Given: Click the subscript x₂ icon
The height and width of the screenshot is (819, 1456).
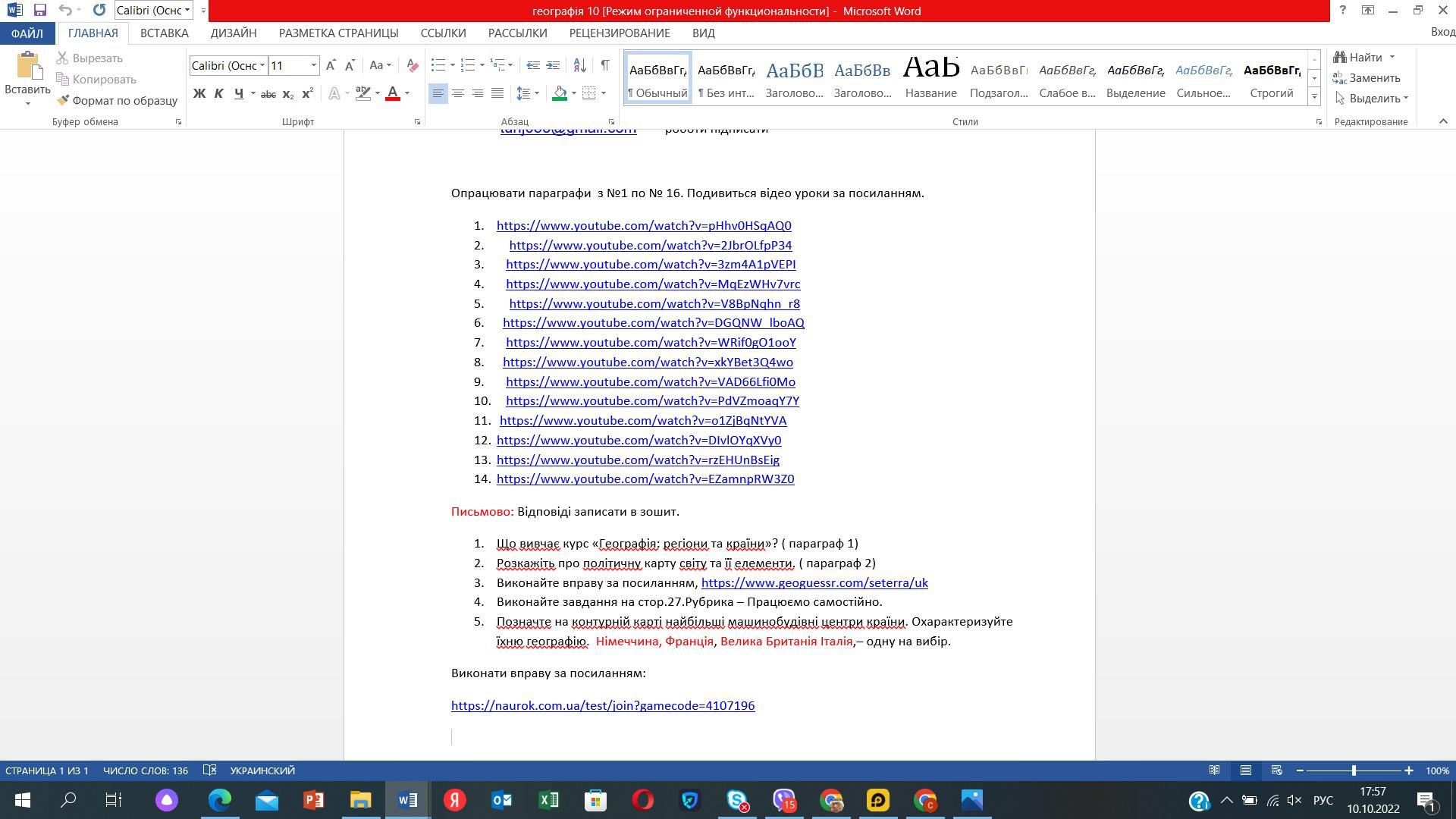Looking at the screenshot, I should point(288,94).
